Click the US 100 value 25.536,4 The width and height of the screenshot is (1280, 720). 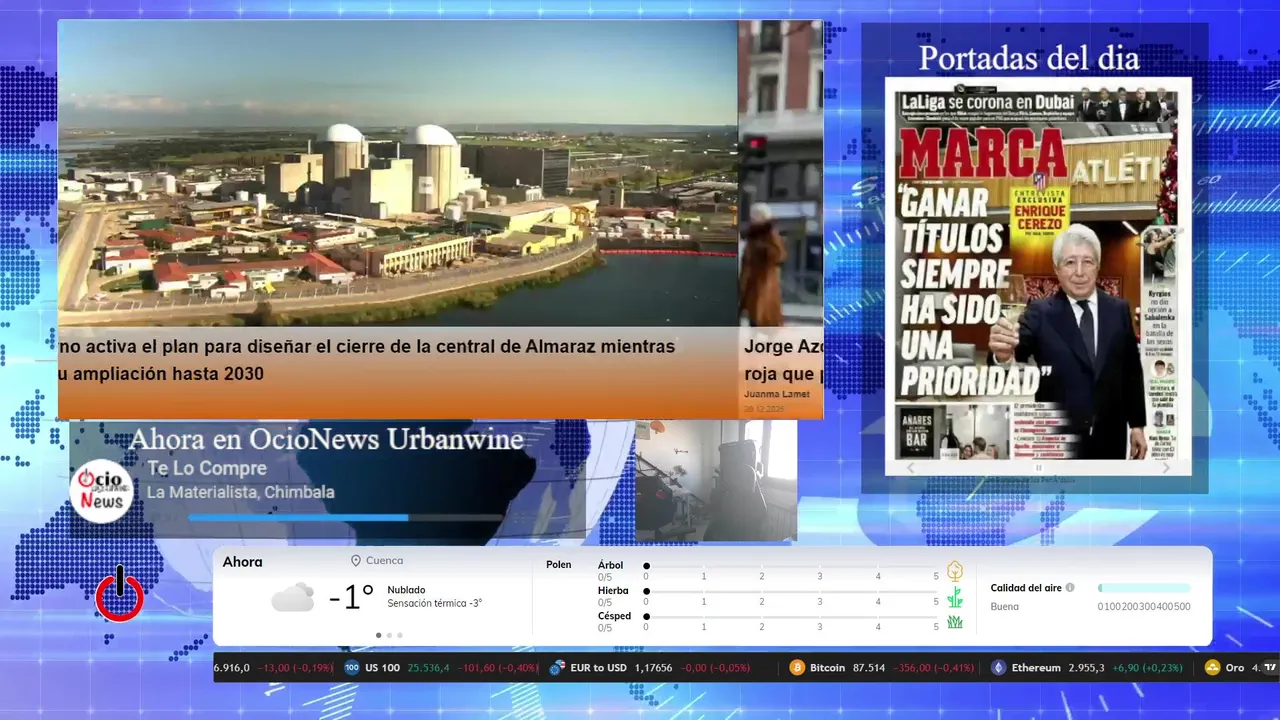pyautogui.click(x=429, y=668)
